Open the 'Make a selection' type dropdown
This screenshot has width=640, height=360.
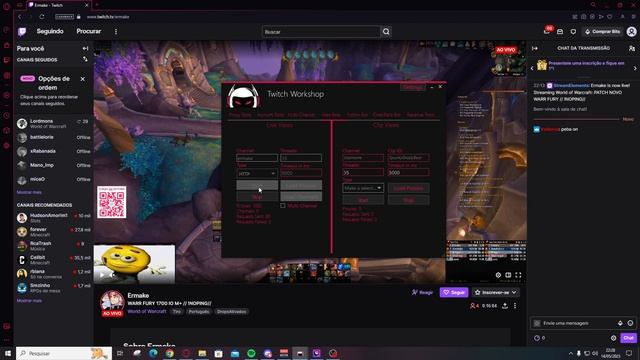(x=363, y=188)
